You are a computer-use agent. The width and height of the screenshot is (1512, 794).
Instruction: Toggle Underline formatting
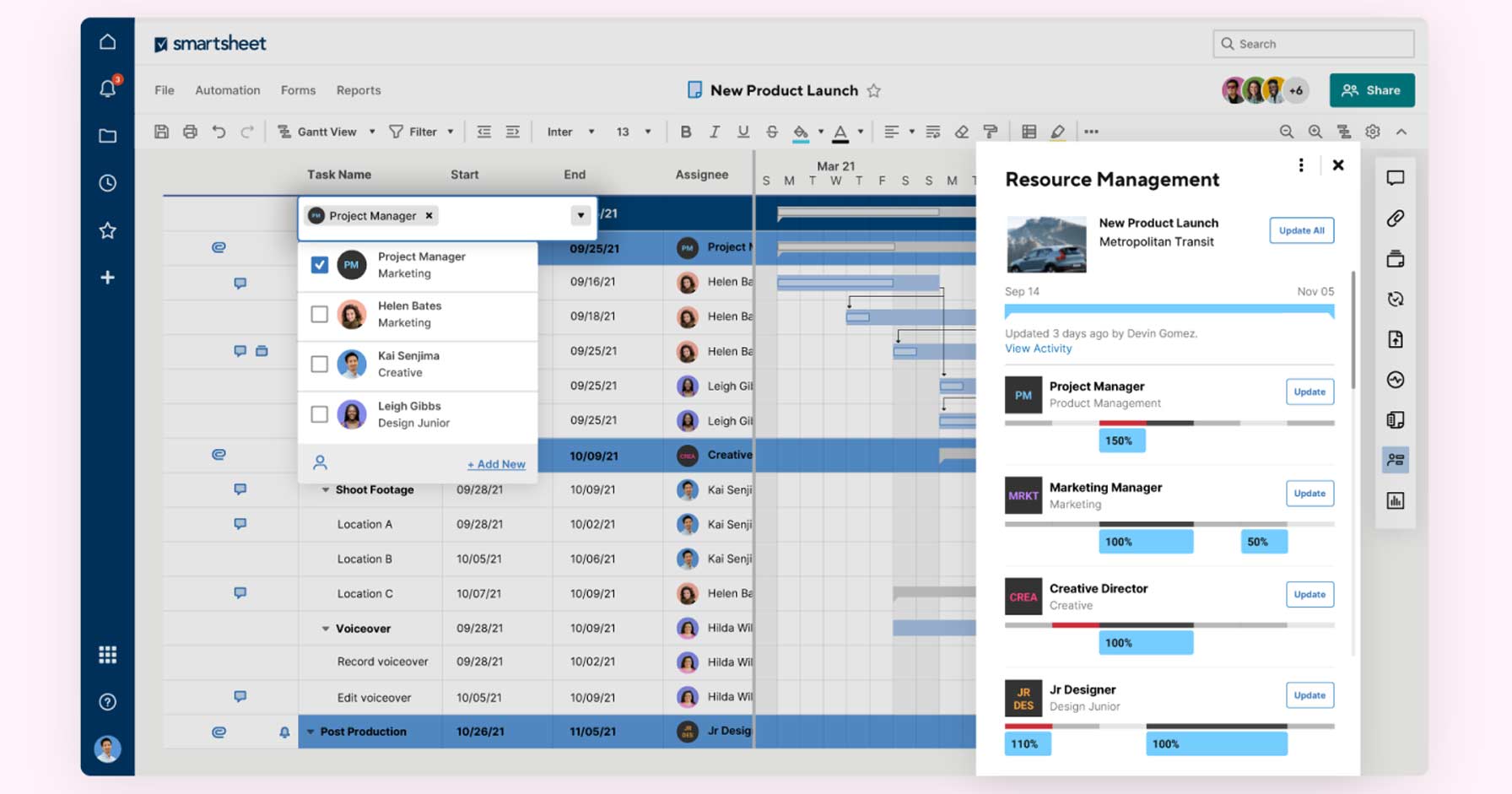click(x=743, y=132)
